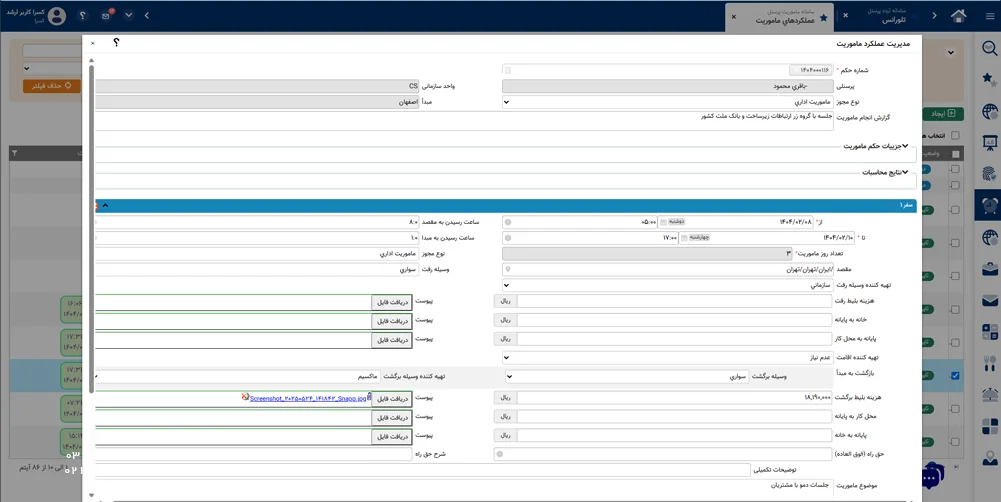Expand the 'نتایج محاسبات' section

pyautogui.click(x=905, y=172)
